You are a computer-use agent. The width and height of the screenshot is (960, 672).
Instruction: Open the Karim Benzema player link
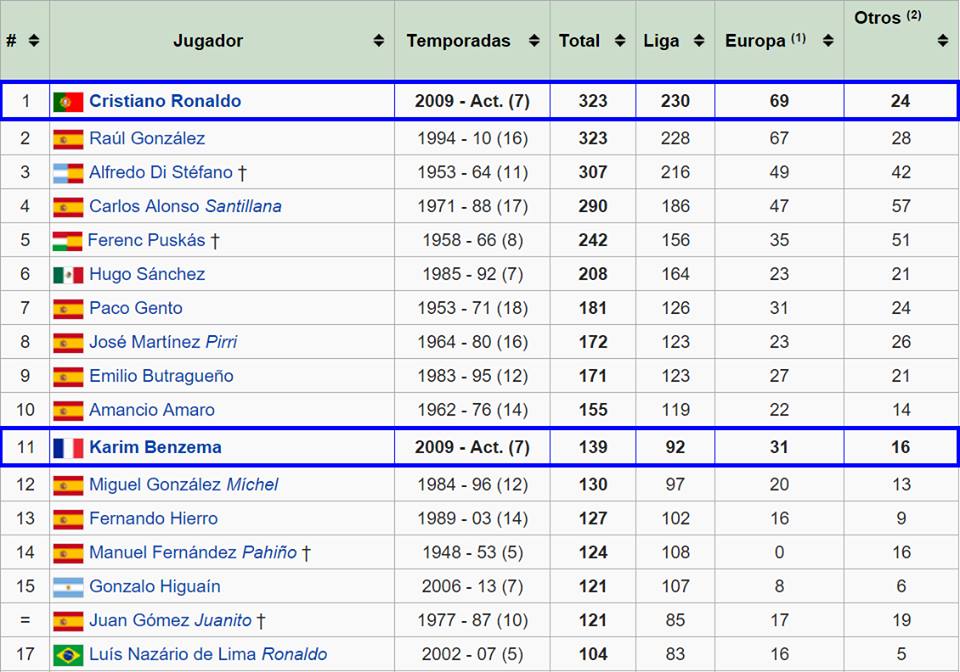tap(155, 447)
